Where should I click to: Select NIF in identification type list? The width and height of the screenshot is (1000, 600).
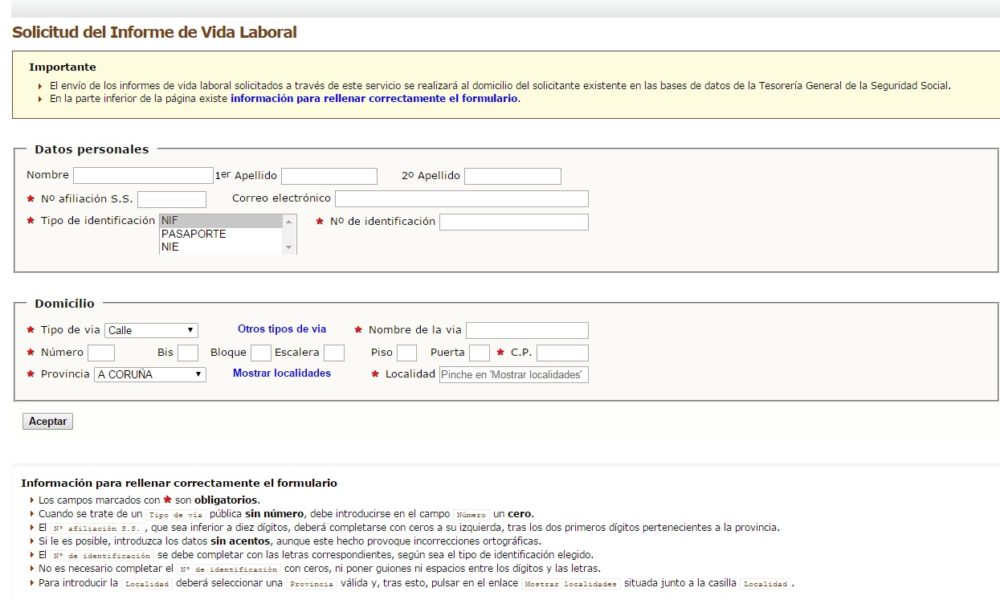(220, 221)
